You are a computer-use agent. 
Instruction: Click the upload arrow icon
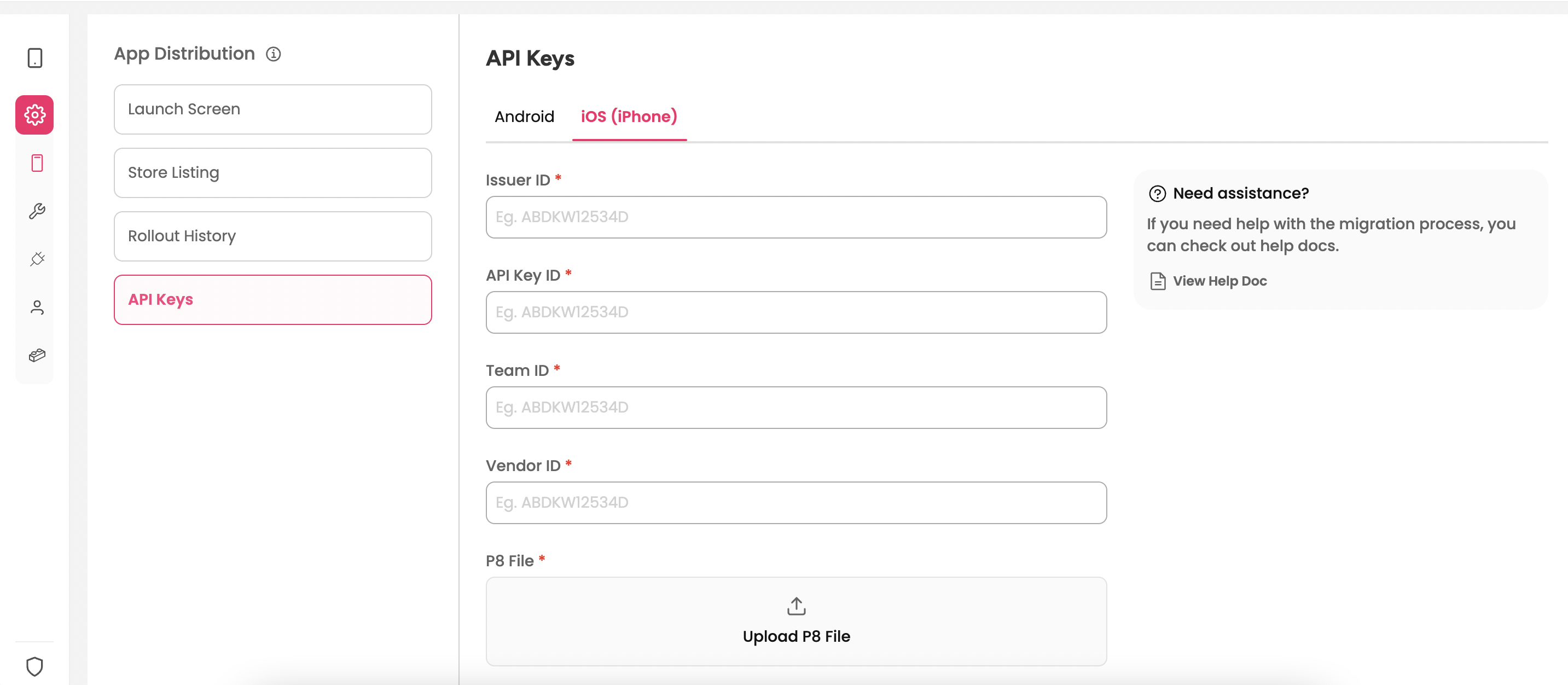pyautogui.click(x=796, y=606)
